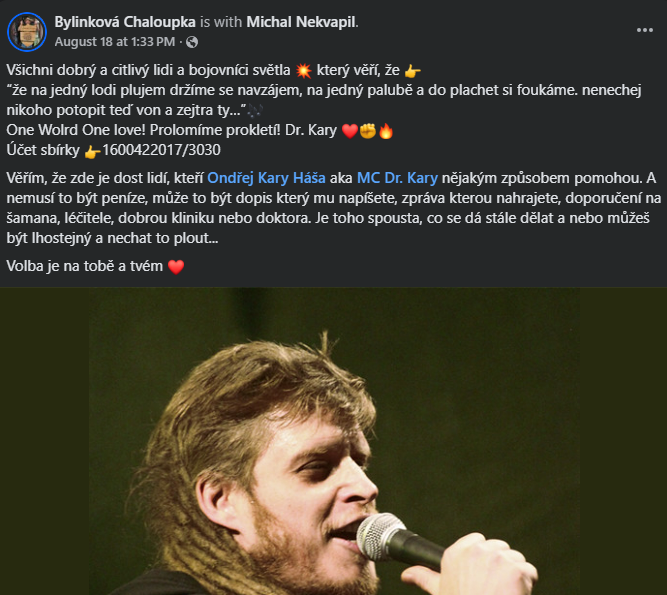Follow the MC Dr. Kary mention link

397,178
